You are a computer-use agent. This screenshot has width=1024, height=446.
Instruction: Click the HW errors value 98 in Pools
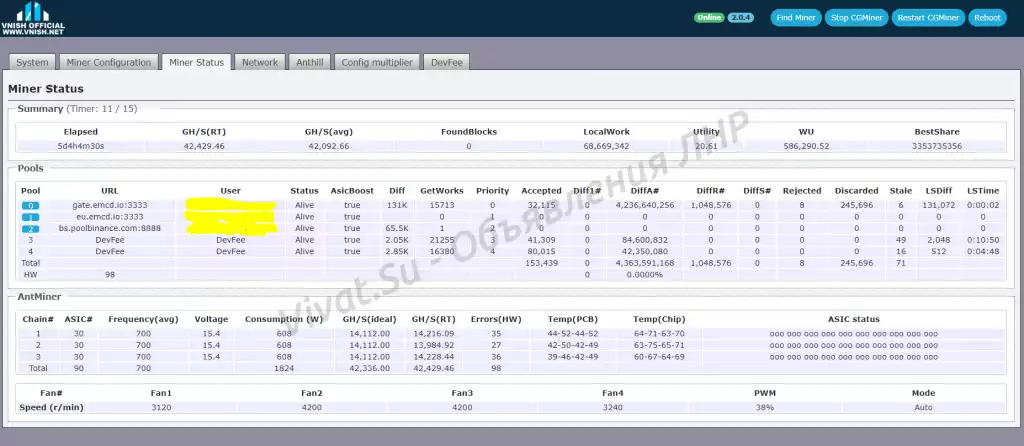[x=110, y=275]
